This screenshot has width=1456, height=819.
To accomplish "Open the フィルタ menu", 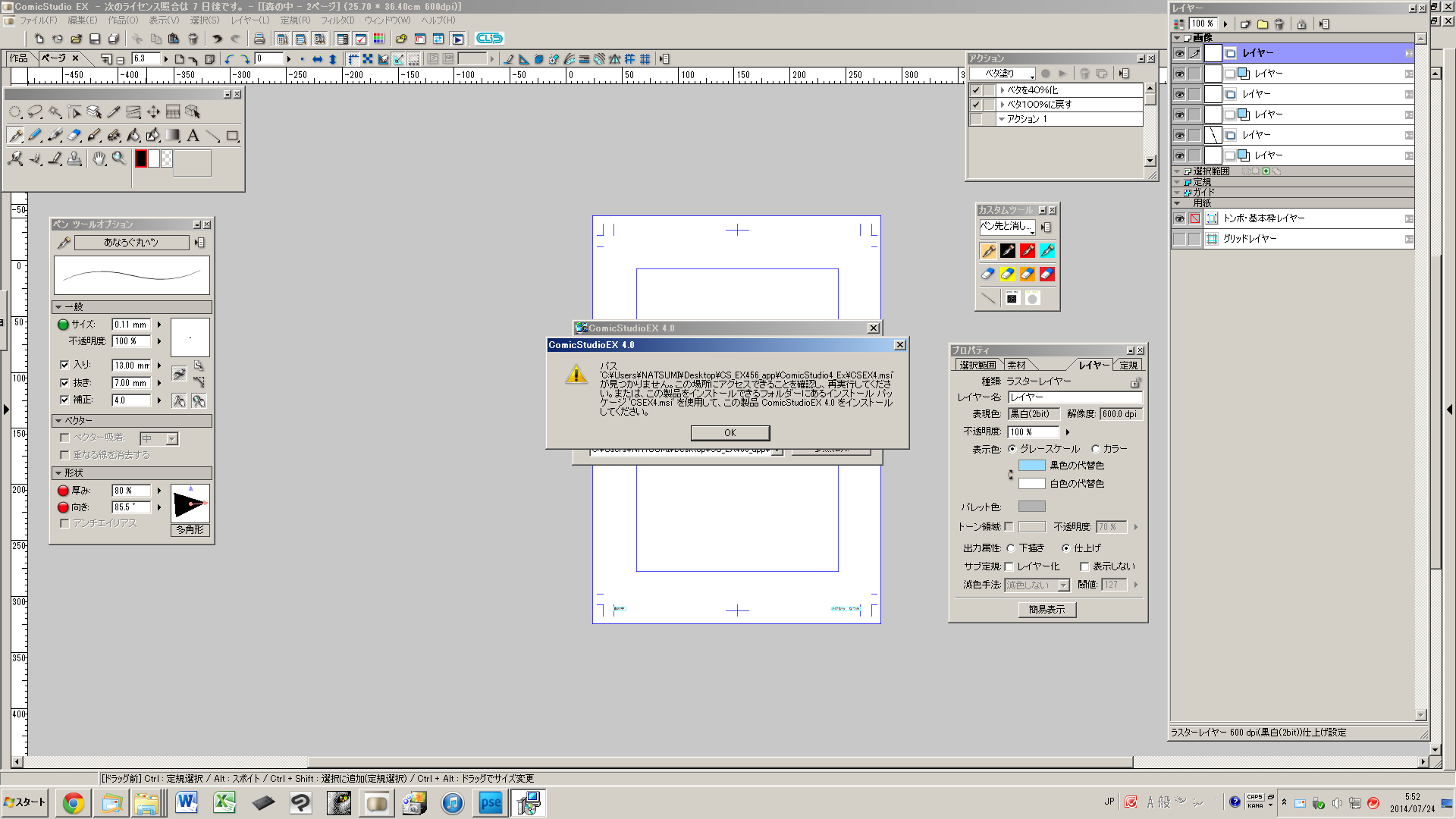I will 337,20.
